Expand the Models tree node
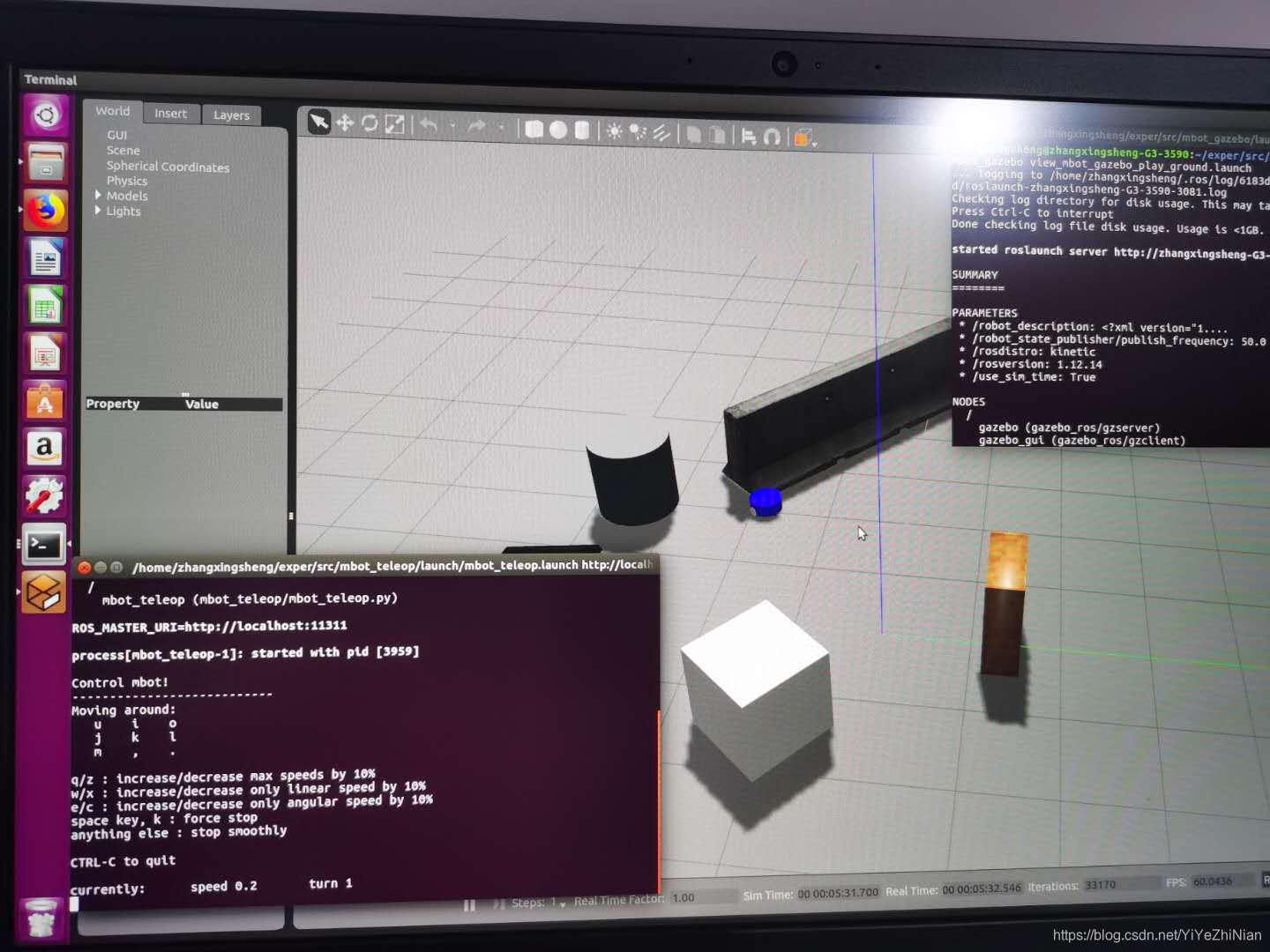The width and height of the screenshot is (1270, 952). (x=98, y=195)
